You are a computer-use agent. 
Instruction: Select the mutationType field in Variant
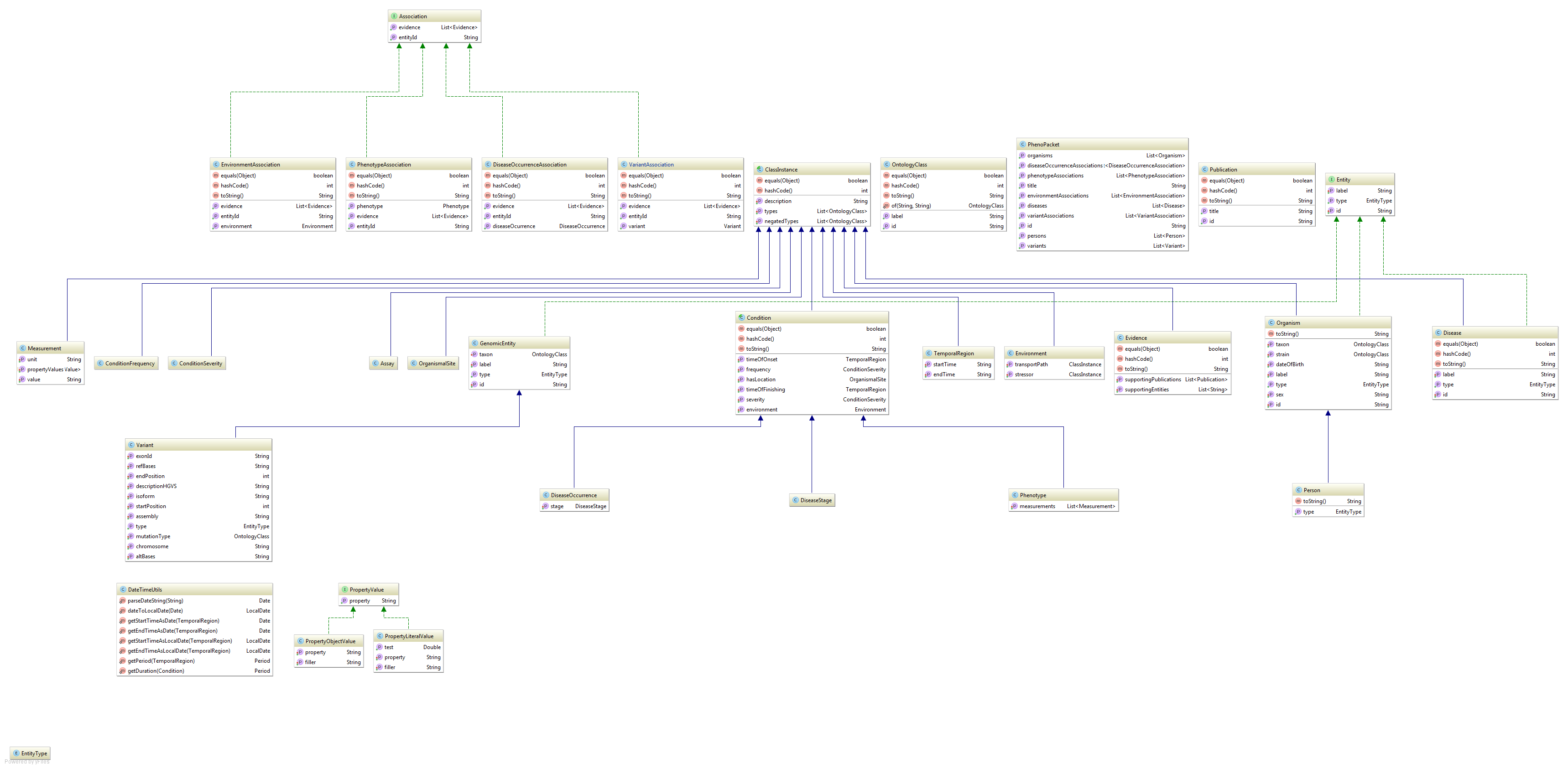153,536
